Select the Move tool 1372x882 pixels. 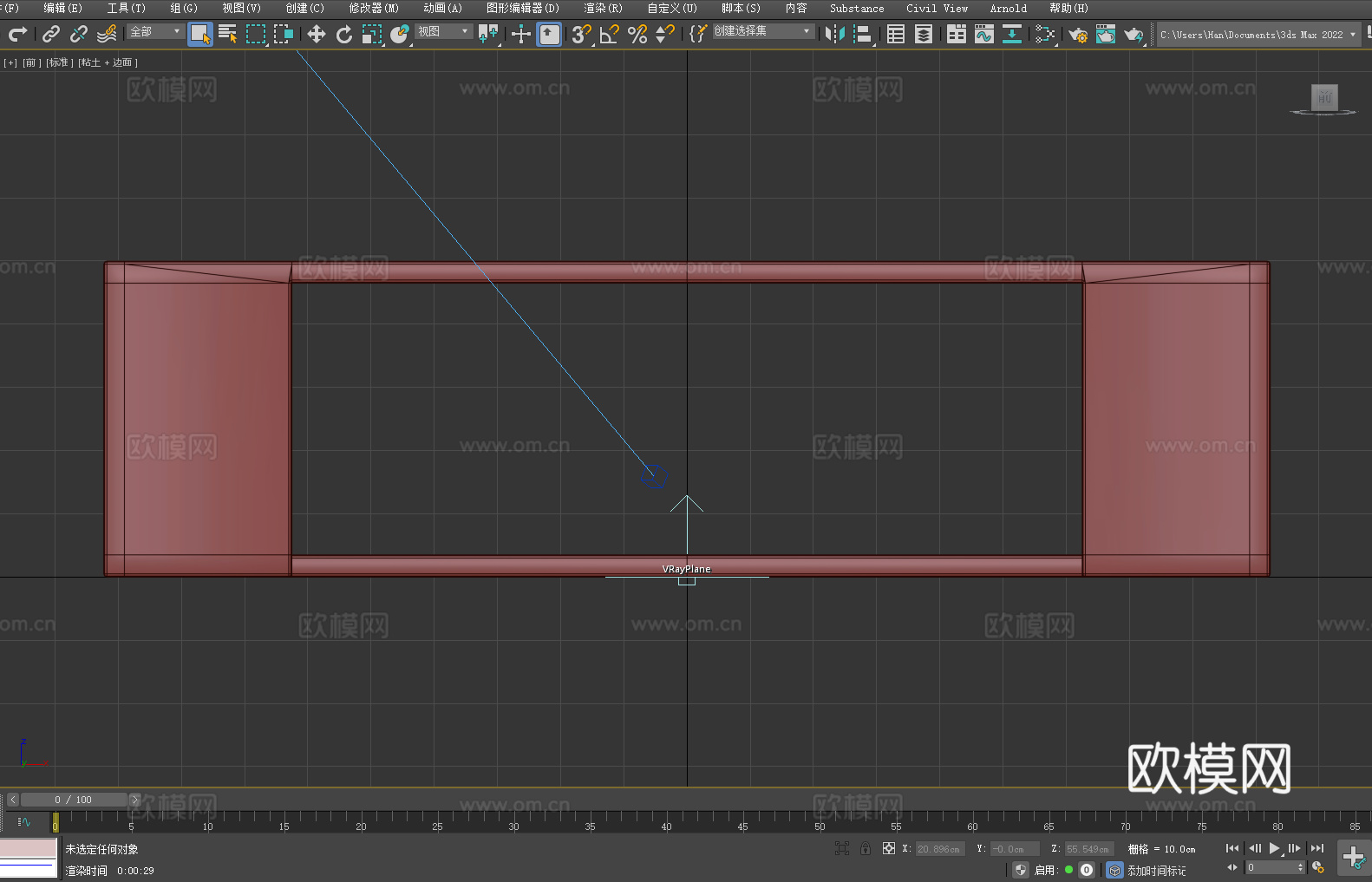tap(317, 34)
